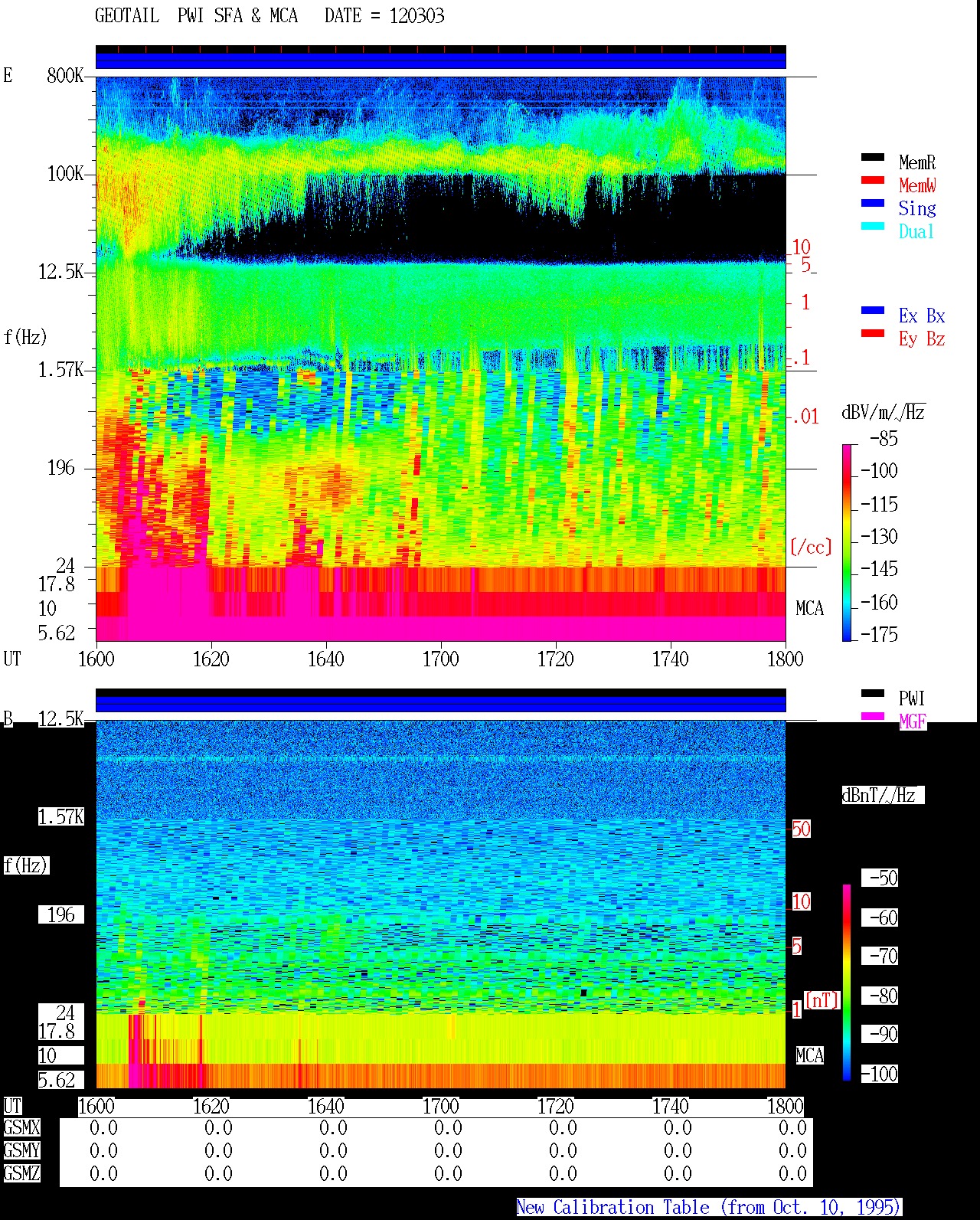Screen dimensions: 980x1220
Task: Click the GSMX row label
Action: click(21, 1127)
